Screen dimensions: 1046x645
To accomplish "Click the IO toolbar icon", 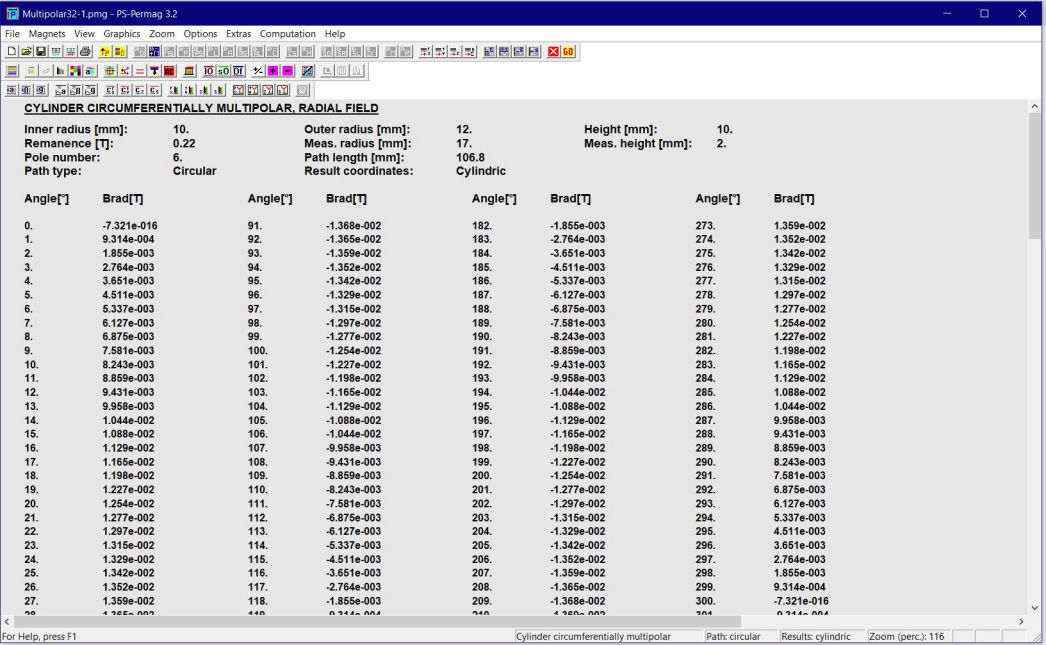I will [x=208, y=71].
